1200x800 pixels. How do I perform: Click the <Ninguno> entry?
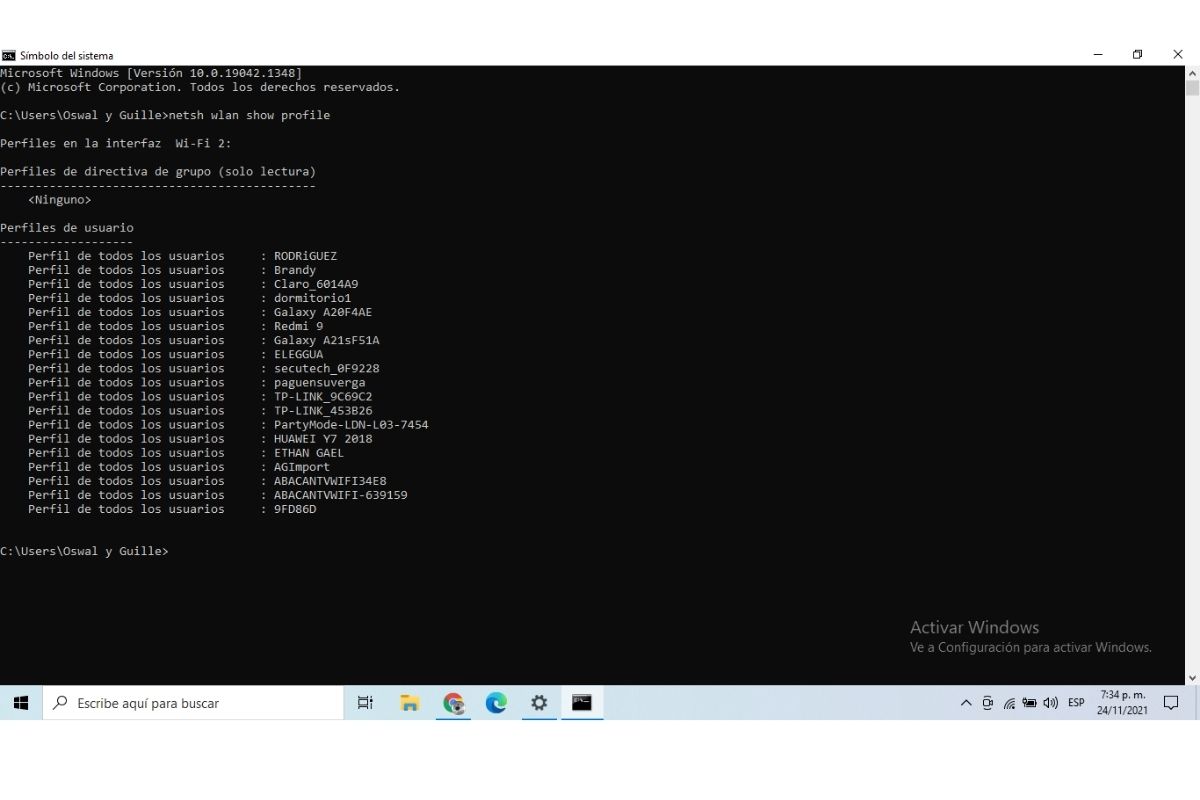pos(60,200)
